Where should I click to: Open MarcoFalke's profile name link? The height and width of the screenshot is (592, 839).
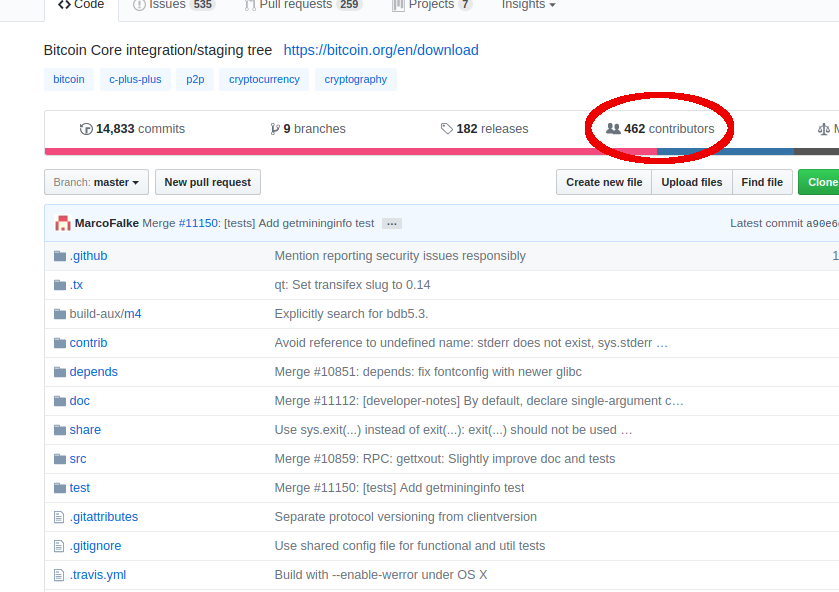107,223
